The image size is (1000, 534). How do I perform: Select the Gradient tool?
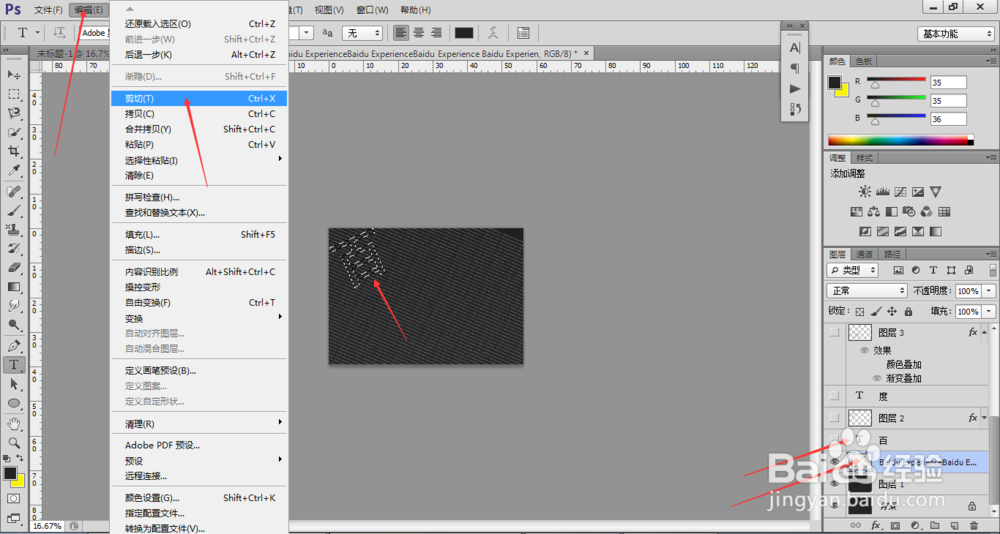pyautogui.click(x=14, y=287)
